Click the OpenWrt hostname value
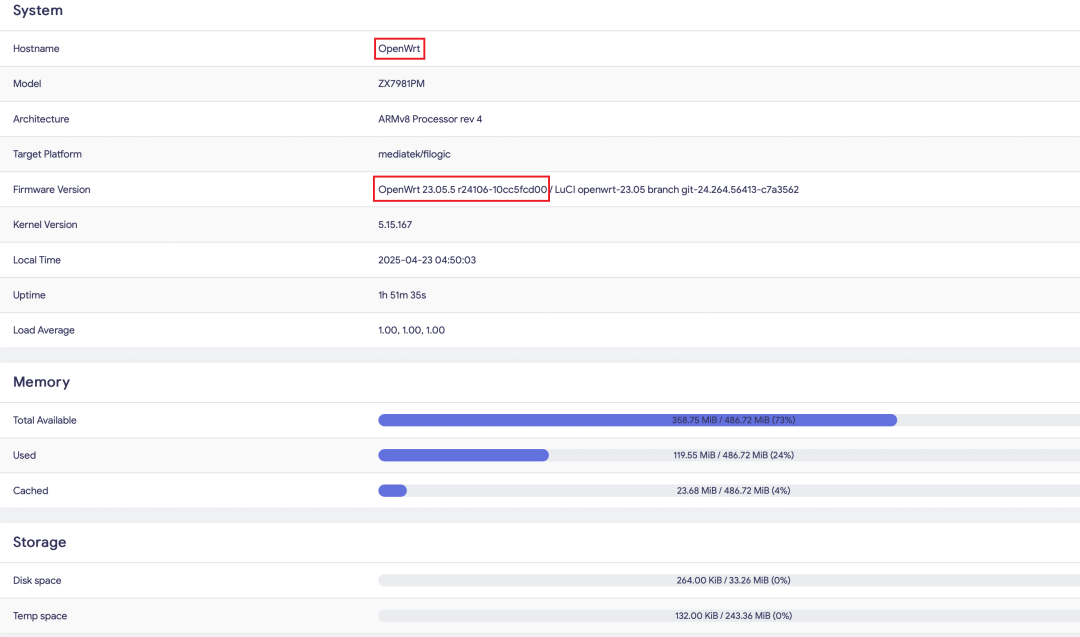This screenshot has width=1080, height=637. point(399,49)
